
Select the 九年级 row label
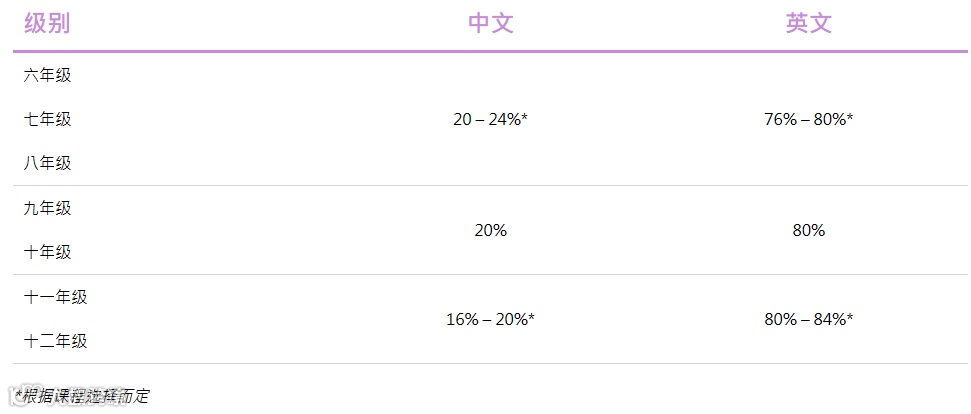coord(48,208)
